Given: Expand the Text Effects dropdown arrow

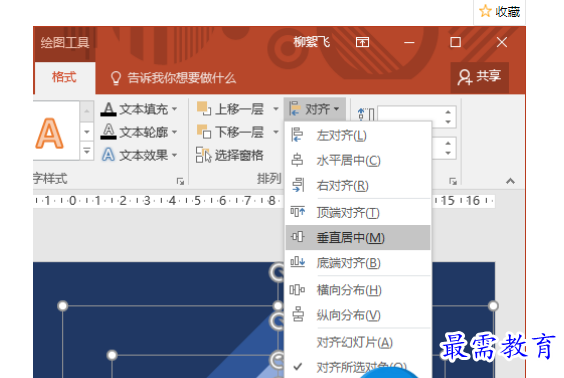Looking at the screenshot, I should coord(174,155).
